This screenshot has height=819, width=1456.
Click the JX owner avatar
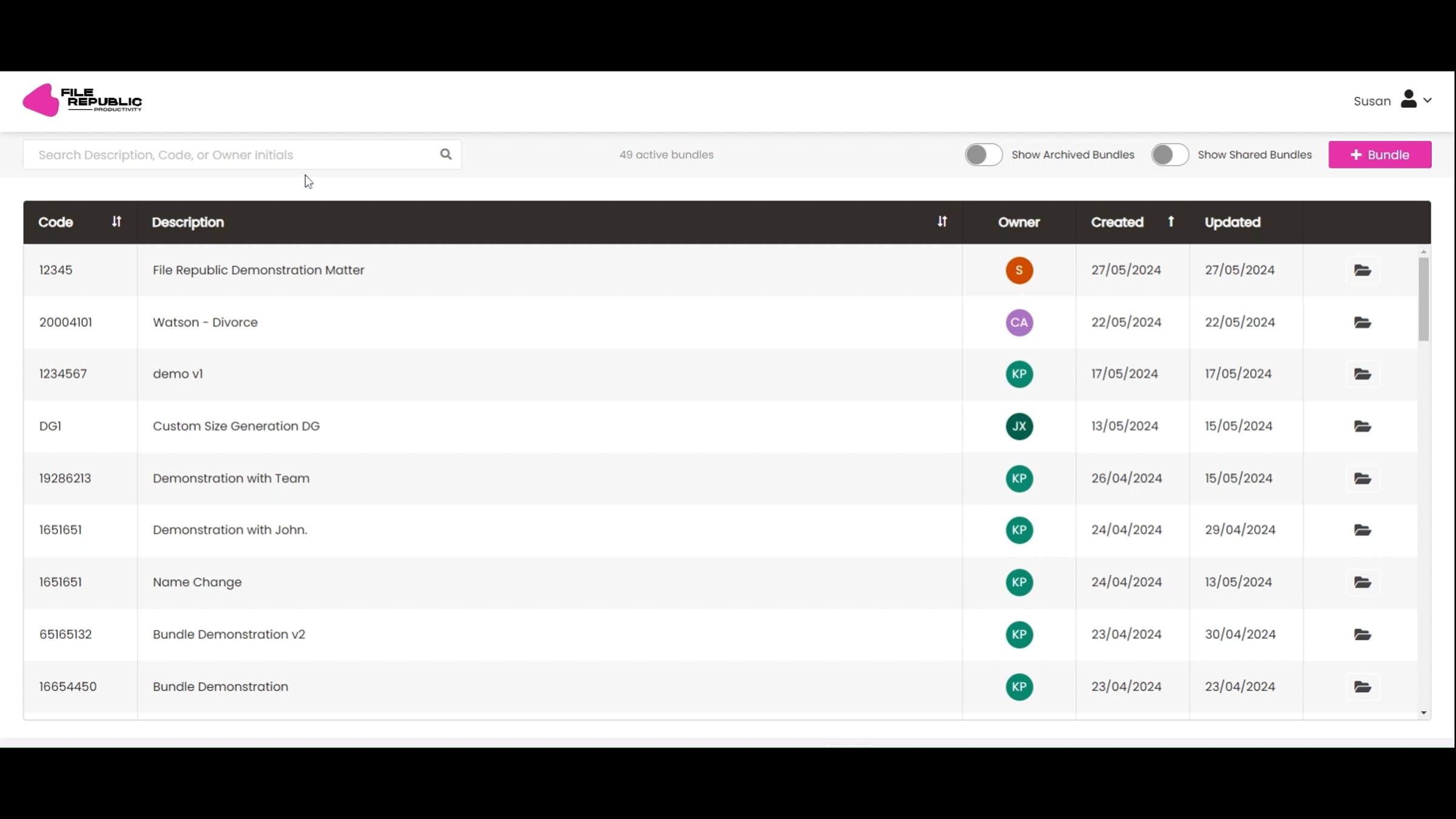1019,426
